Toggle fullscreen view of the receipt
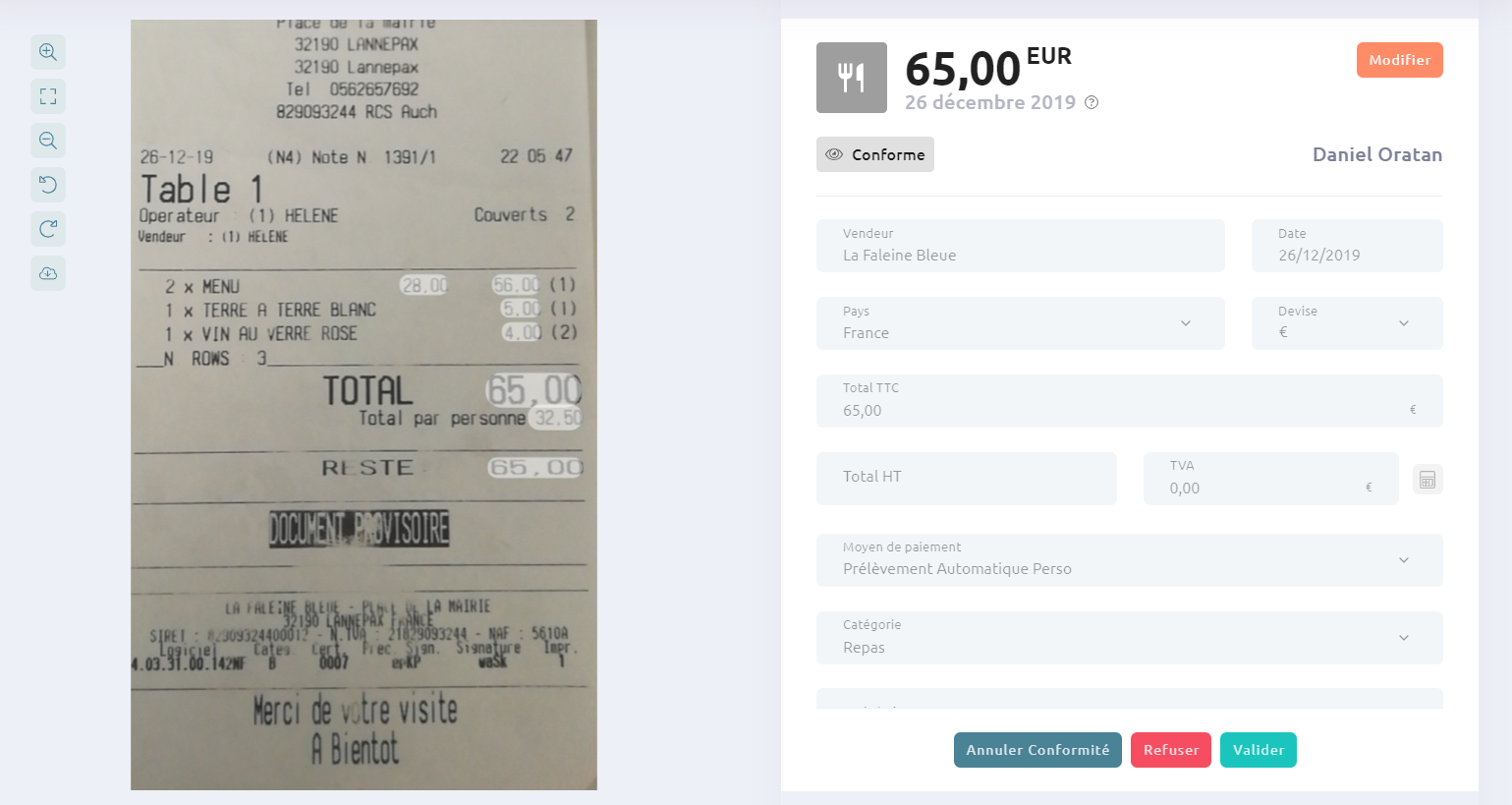The image size is (1512, 805). click(48, 96)
